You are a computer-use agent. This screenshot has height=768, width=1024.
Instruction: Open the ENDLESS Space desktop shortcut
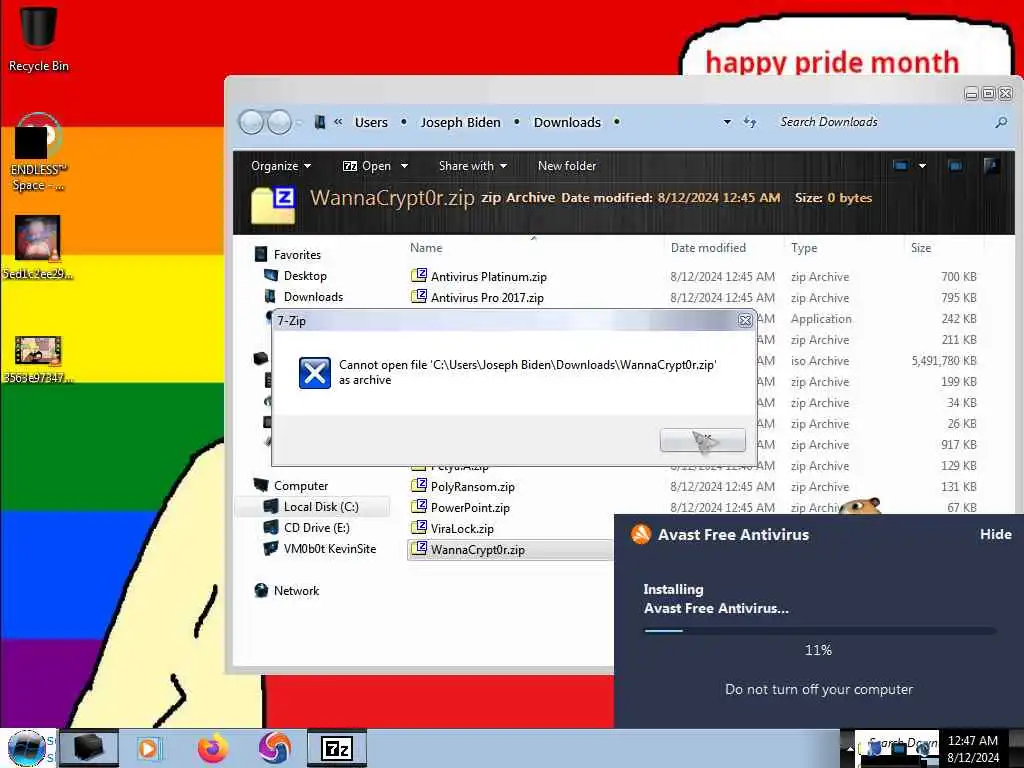pos(38,153)
